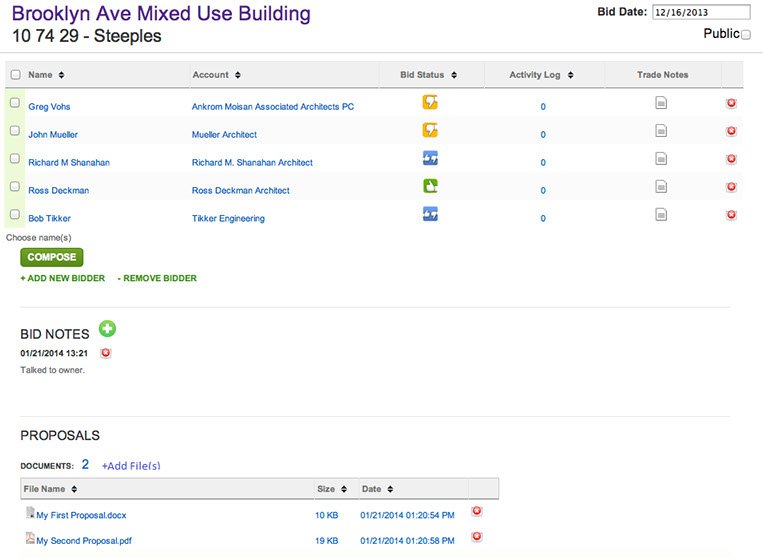
Task: Toggle the Public checkbox
Action: pyautogui.click(x=746, y=34)
